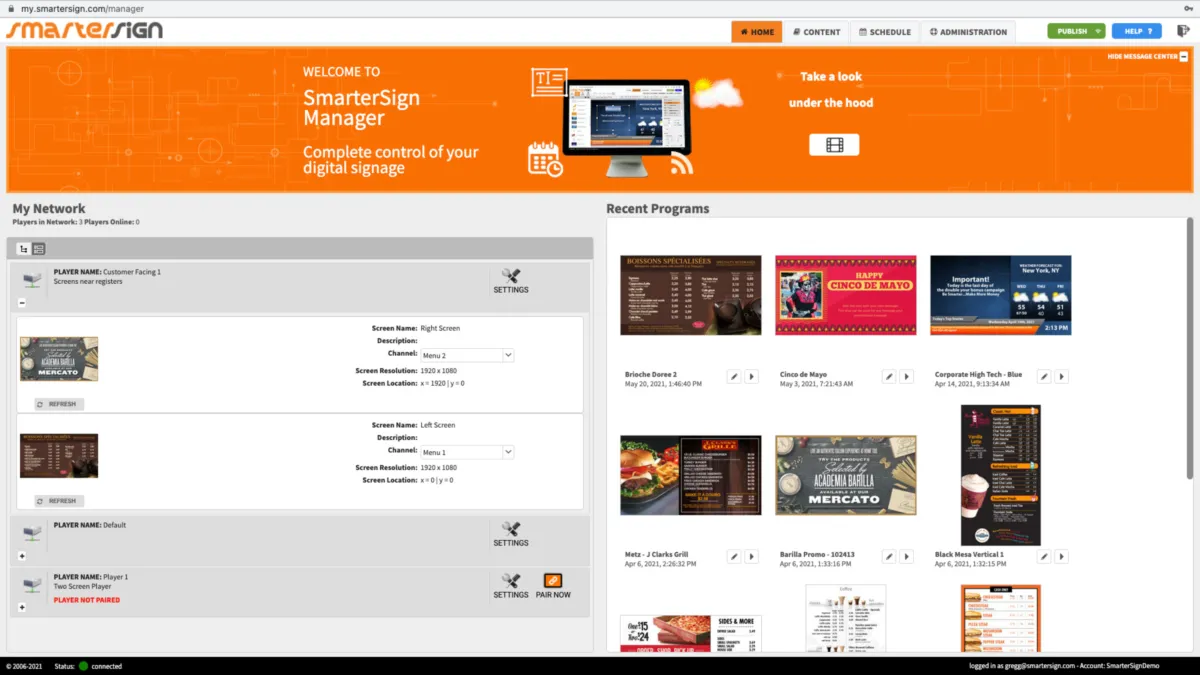
Task: Click the browser address bar URL
Action: 82,7
